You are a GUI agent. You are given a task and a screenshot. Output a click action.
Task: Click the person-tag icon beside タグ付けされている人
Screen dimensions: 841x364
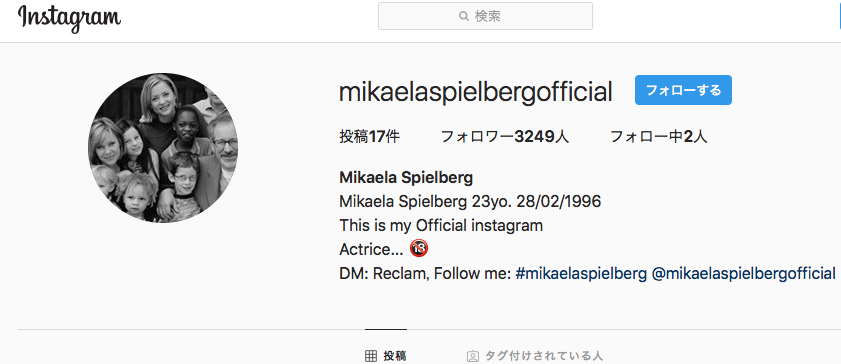coord(473,355)
